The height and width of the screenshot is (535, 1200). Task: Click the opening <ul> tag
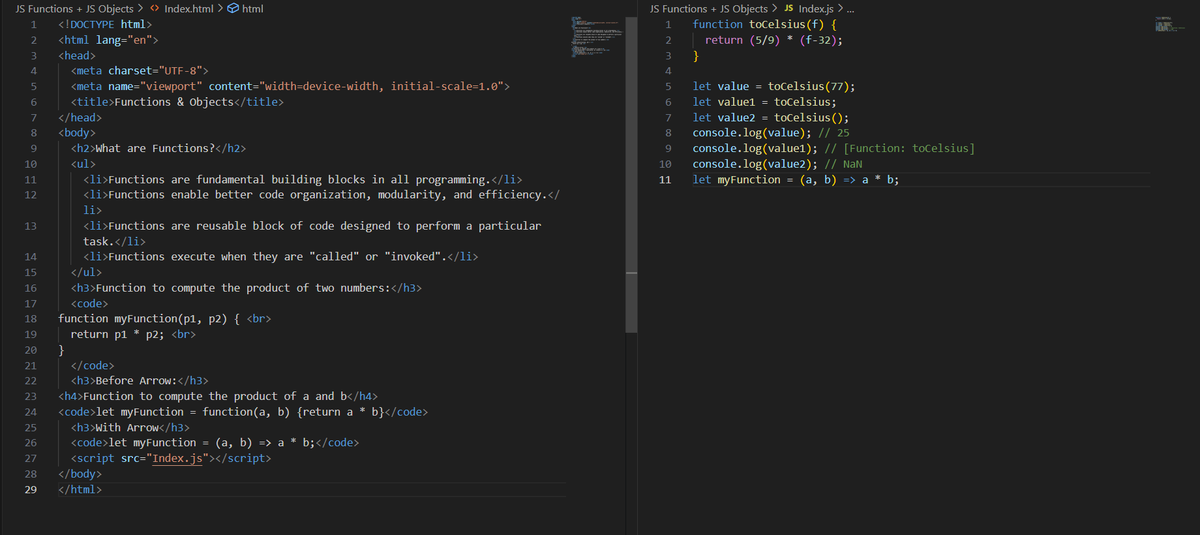(83, 163)
